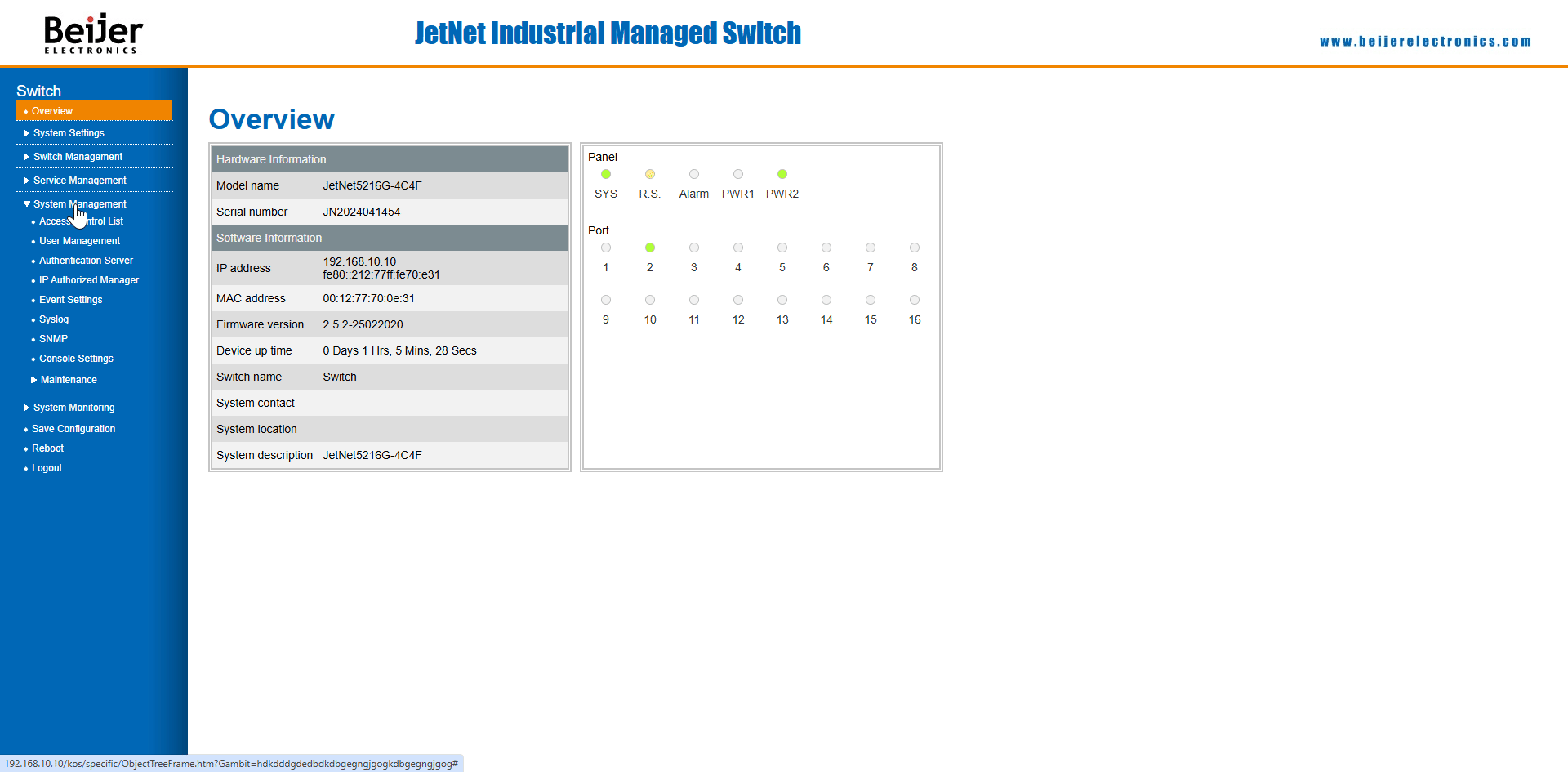1568x772 pixels.
Task: Click the Overview page heading
Action: [272, 119]
